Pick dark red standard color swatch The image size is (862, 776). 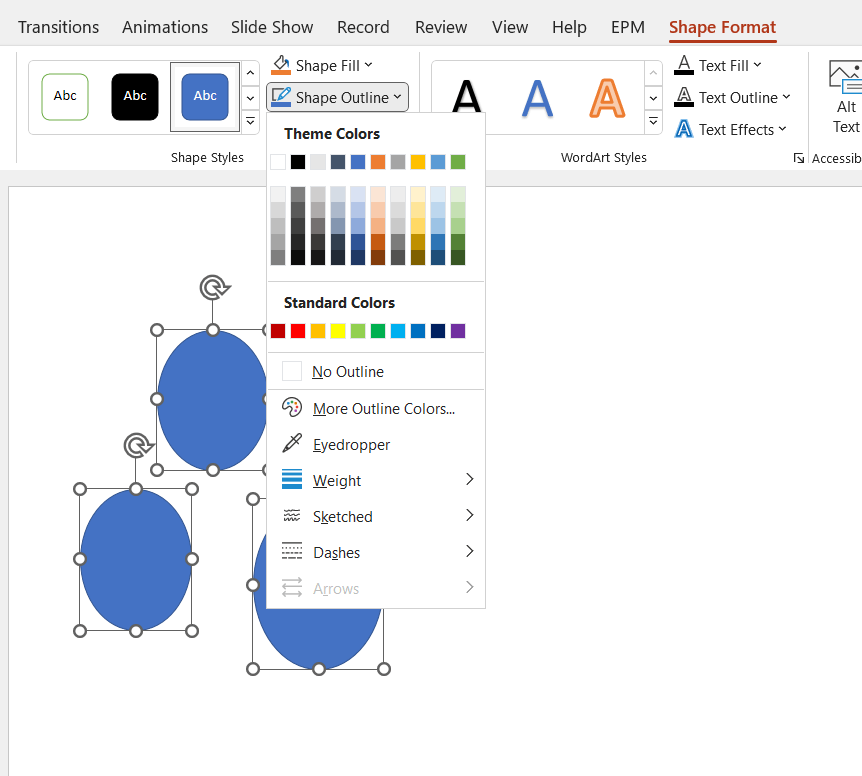click(x=278, y=331)
